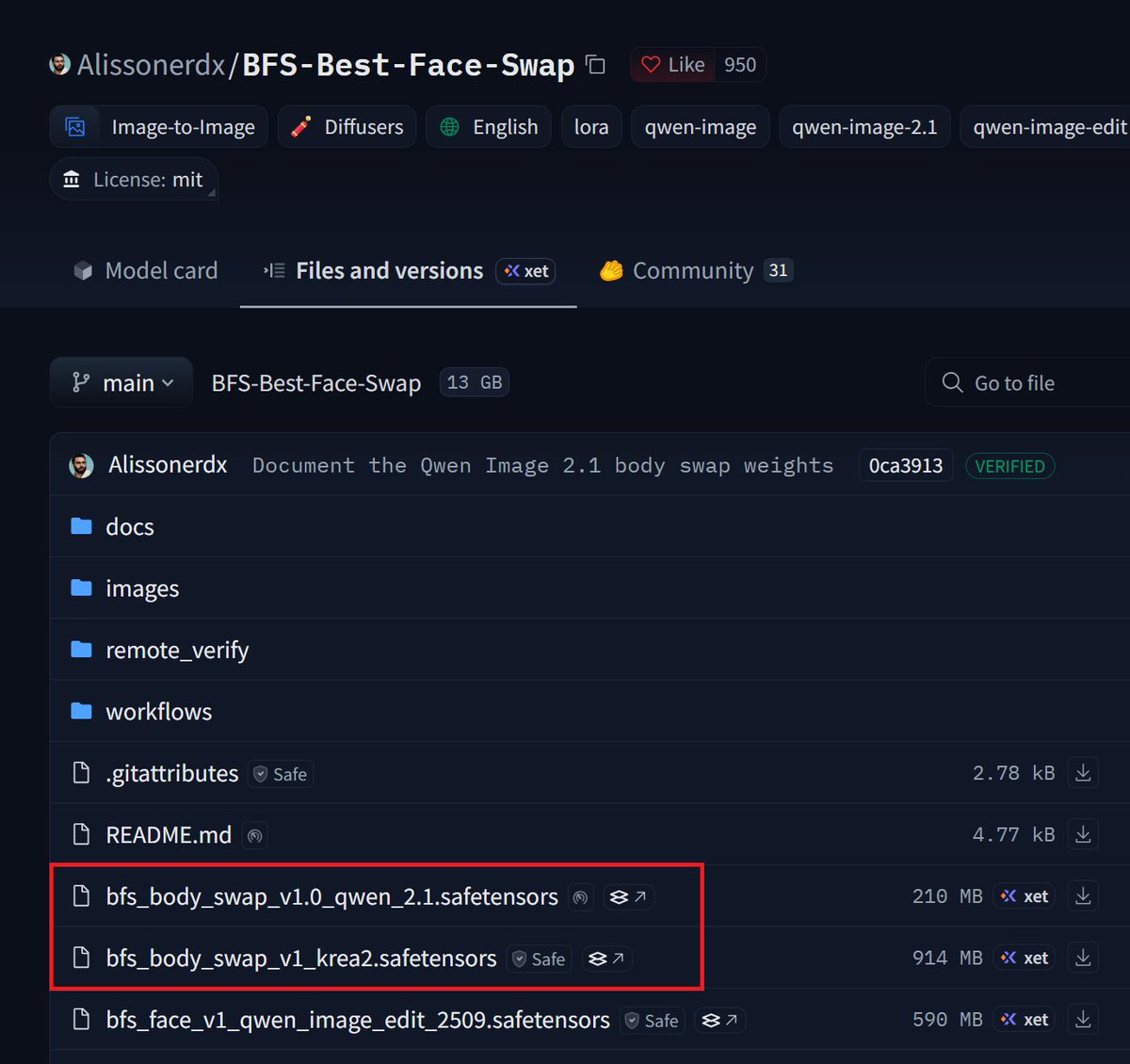
Task: Open the docs folder
Action: pyautogui.click(x=129, y=526)
